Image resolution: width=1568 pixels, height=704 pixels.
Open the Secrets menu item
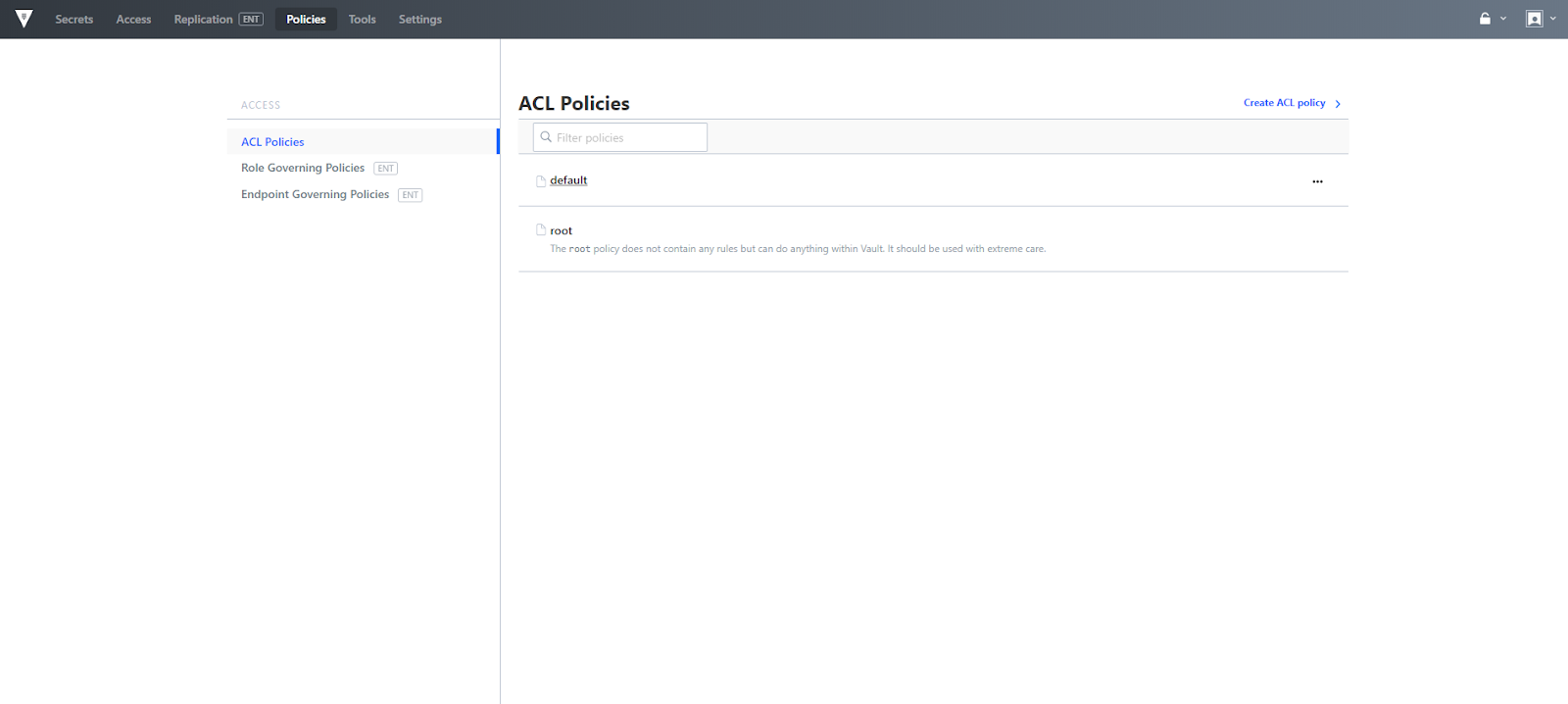point(74,20)
